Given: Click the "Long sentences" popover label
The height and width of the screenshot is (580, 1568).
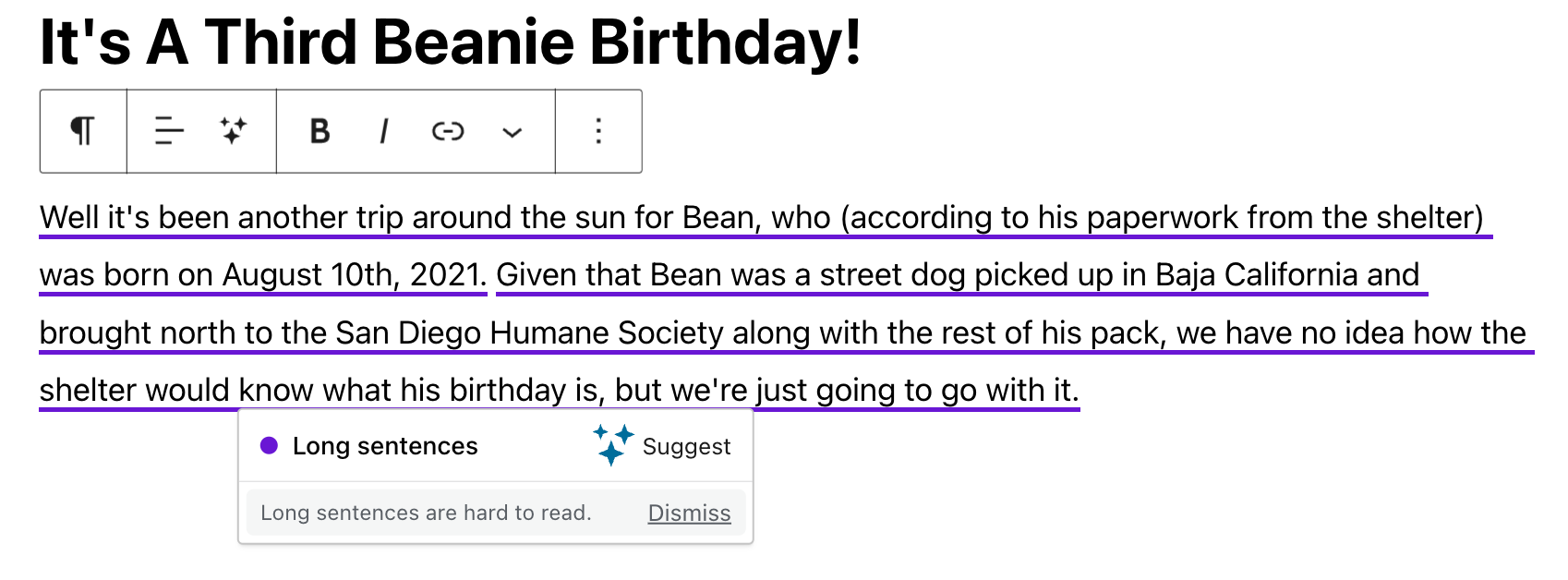Looking at the screenshot, I should 385,447.
